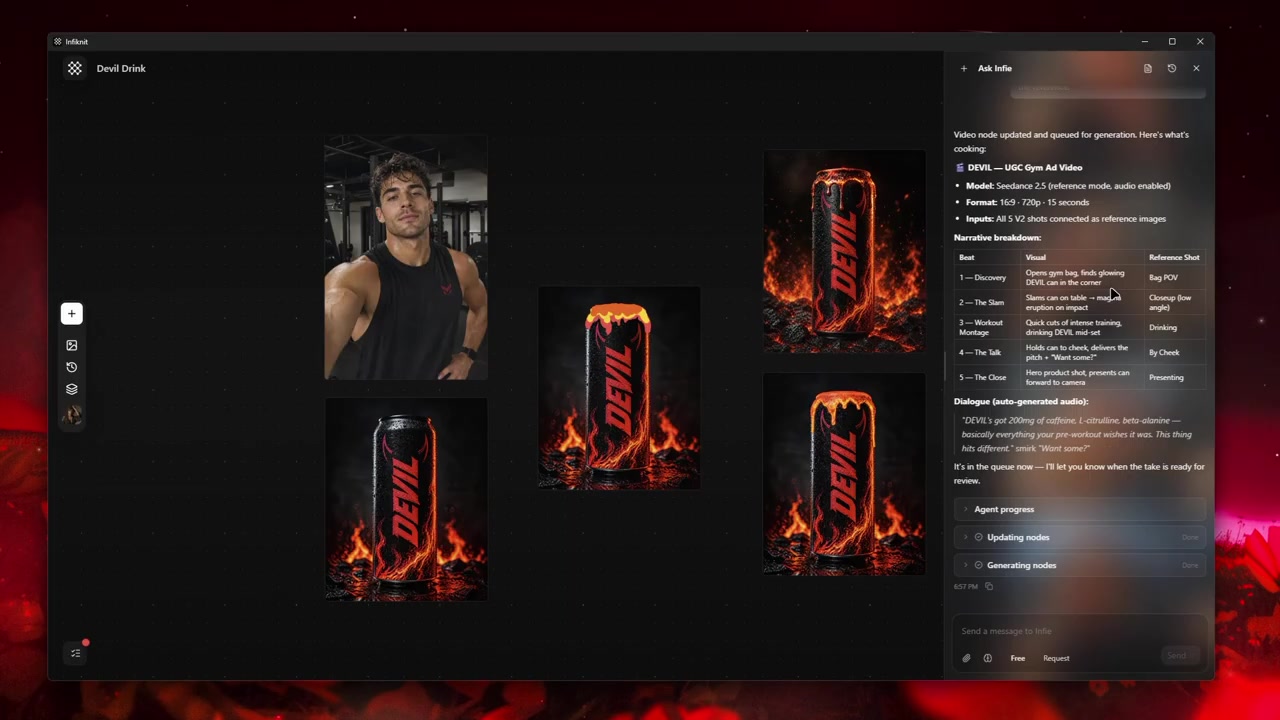Viewport: 1280px width, 720px height.
Task: Attach a file with the paperclip icon
Action: 966,658
